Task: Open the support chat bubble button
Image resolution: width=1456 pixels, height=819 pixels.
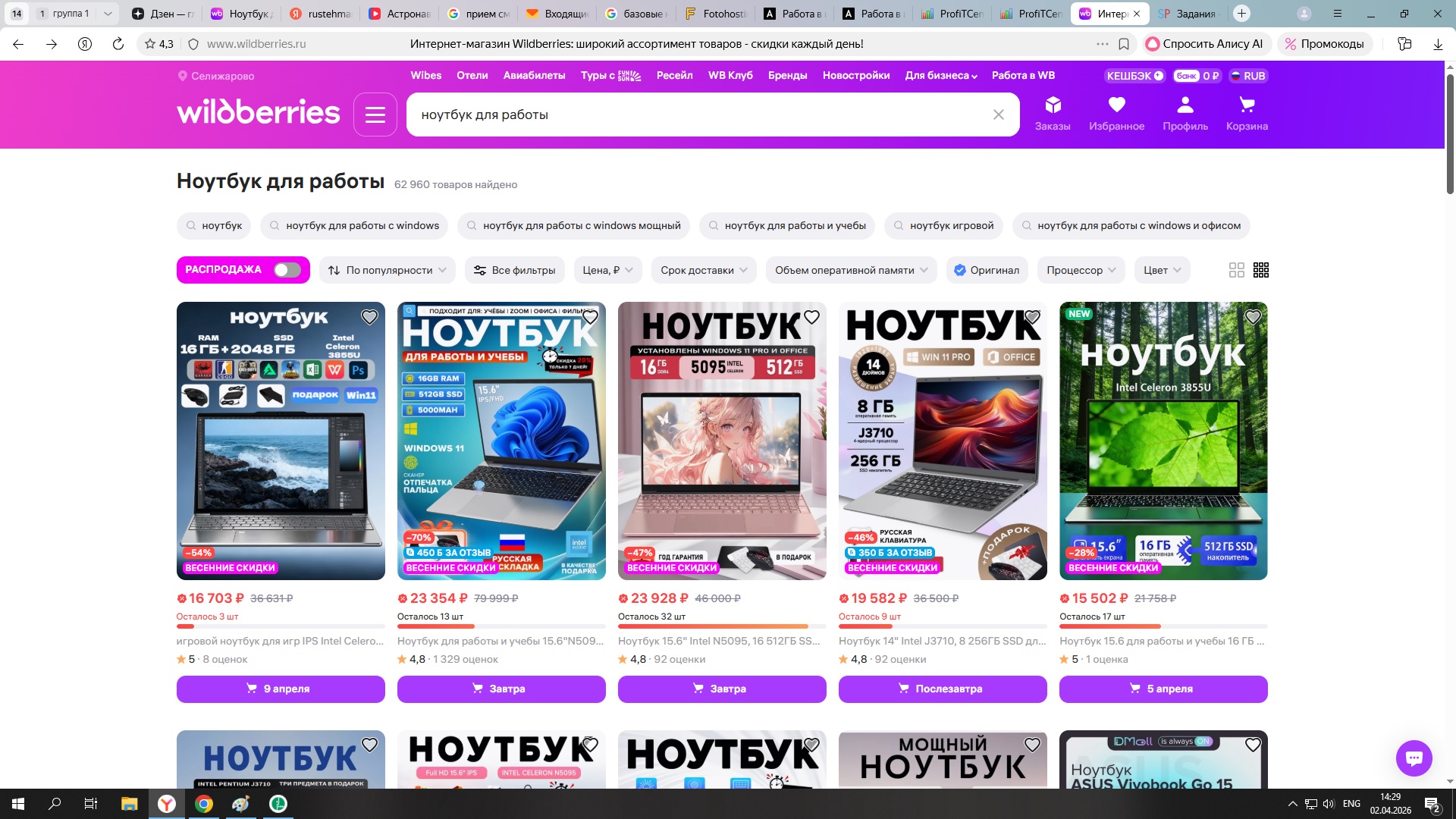Action: click(x=1414, y=758)
